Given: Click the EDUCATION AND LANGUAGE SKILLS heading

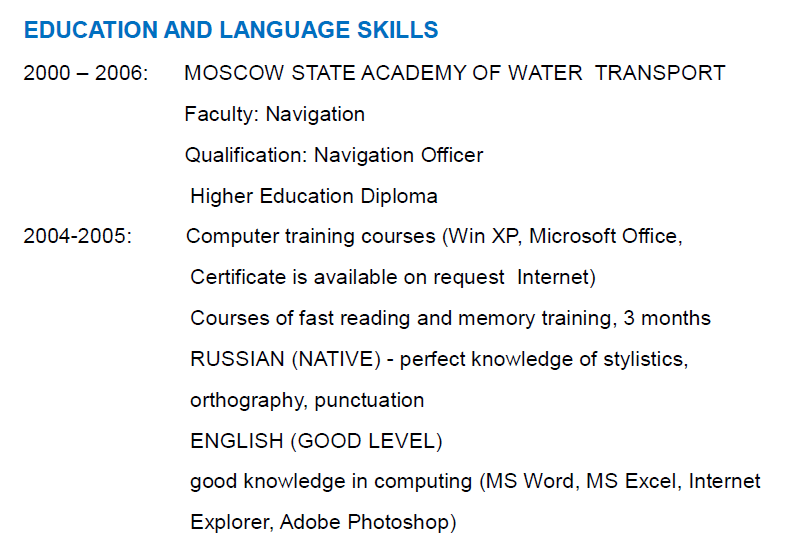Looking at the screenshot, I should [x=230, y=30].
